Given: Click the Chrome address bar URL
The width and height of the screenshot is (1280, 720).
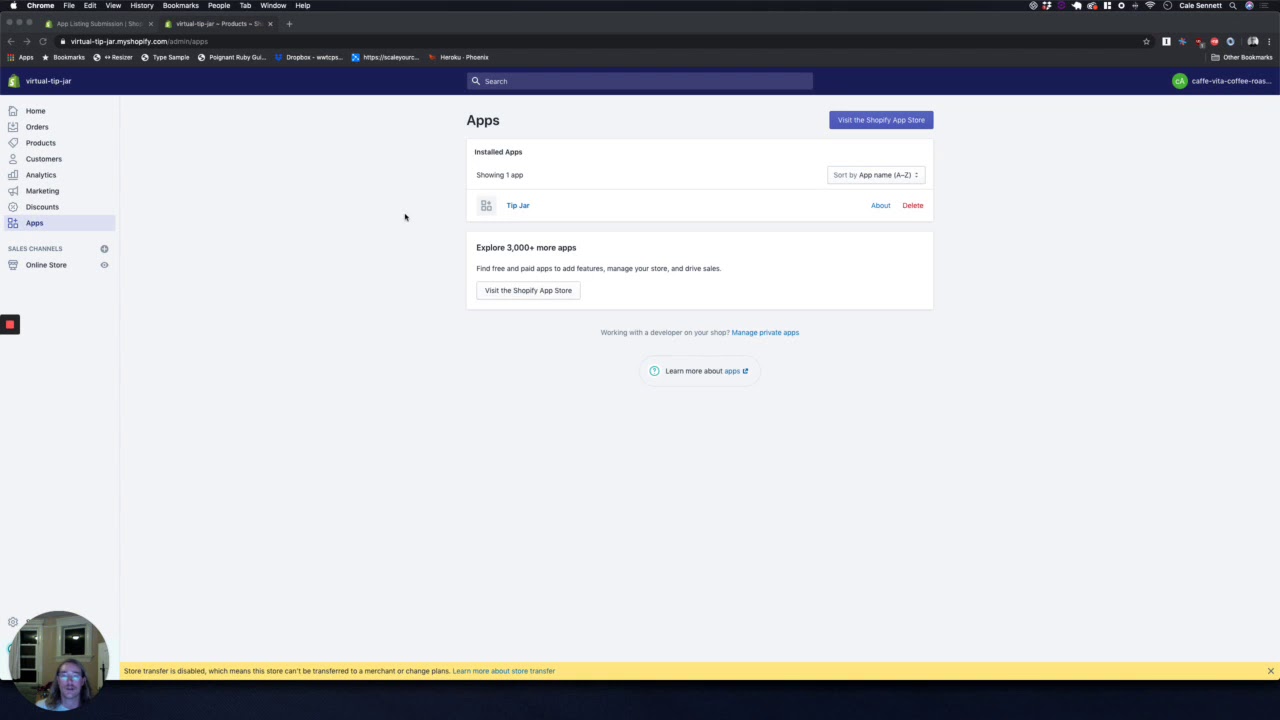Looking at the screenshot, I should [x=139, y=41].
